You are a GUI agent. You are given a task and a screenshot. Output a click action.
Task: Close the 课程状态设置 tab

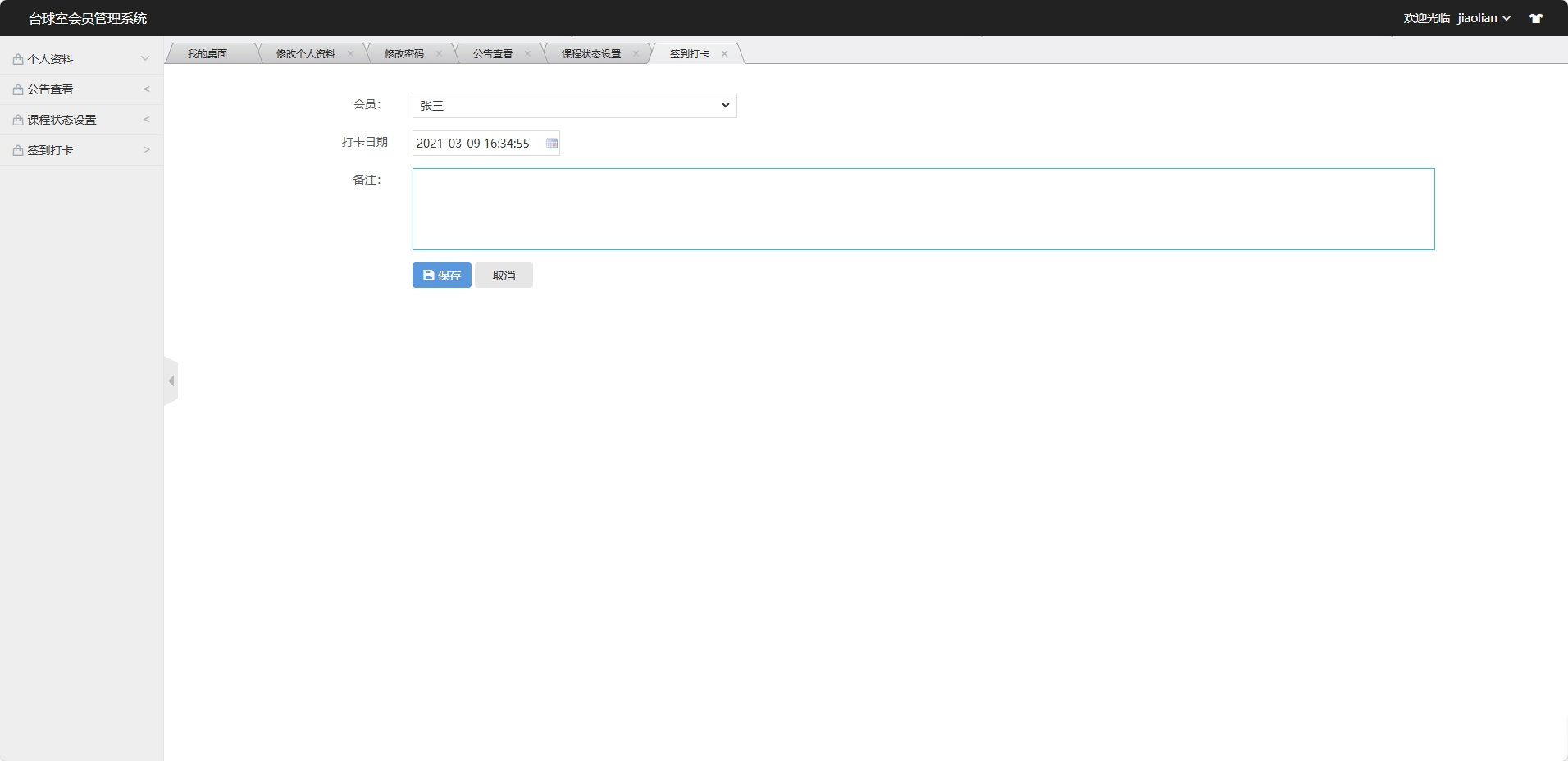pyautogui.click(x=636, y=53)
